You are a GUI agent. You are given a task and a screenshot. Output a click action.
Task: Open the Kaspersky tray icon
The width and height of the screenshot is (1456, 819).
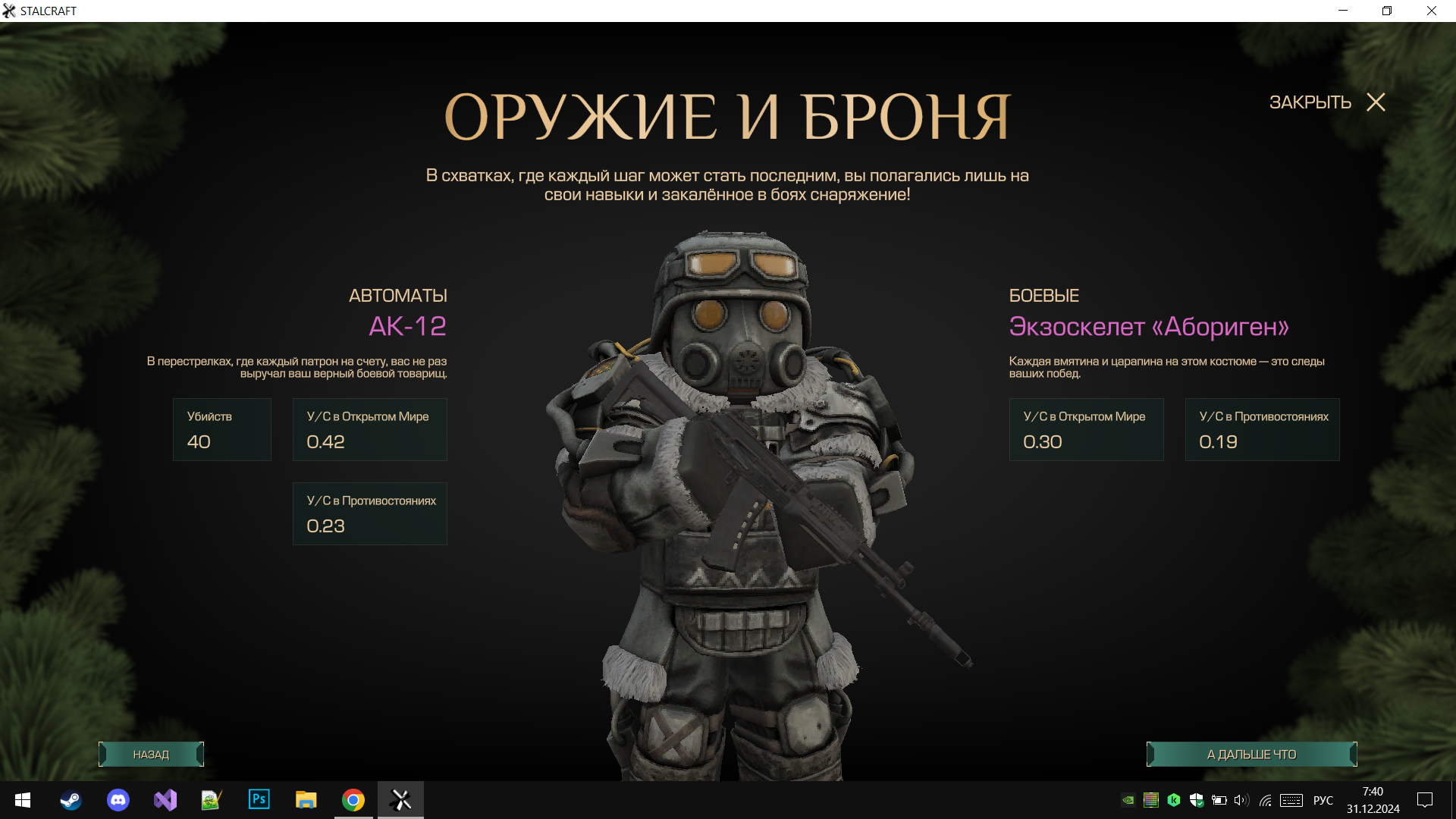[1174, 800]
